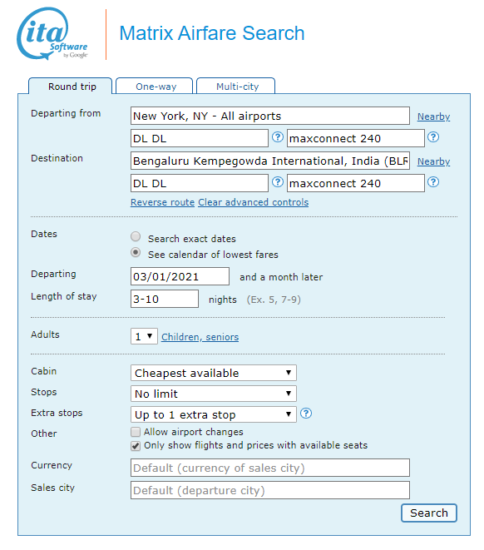Open the Adults count dropdown

click(x=144, y=336)
